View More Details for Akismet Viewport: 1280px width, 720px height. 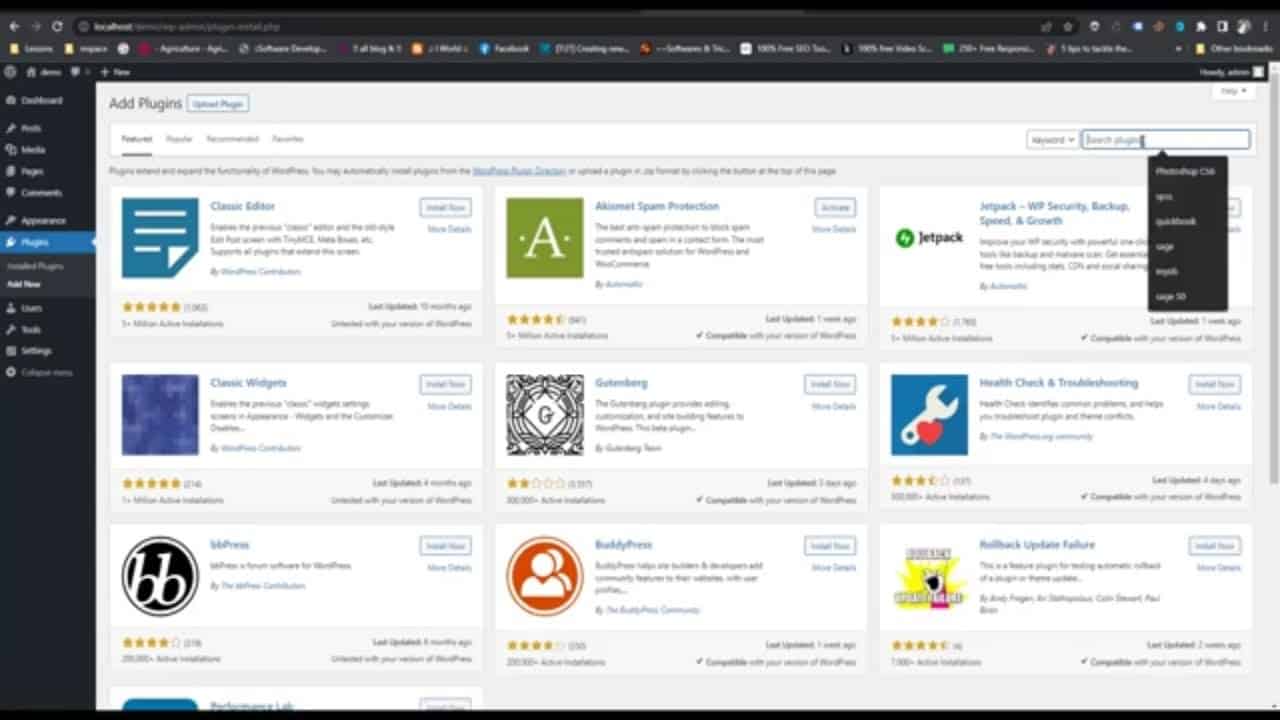tap(834, 230)
